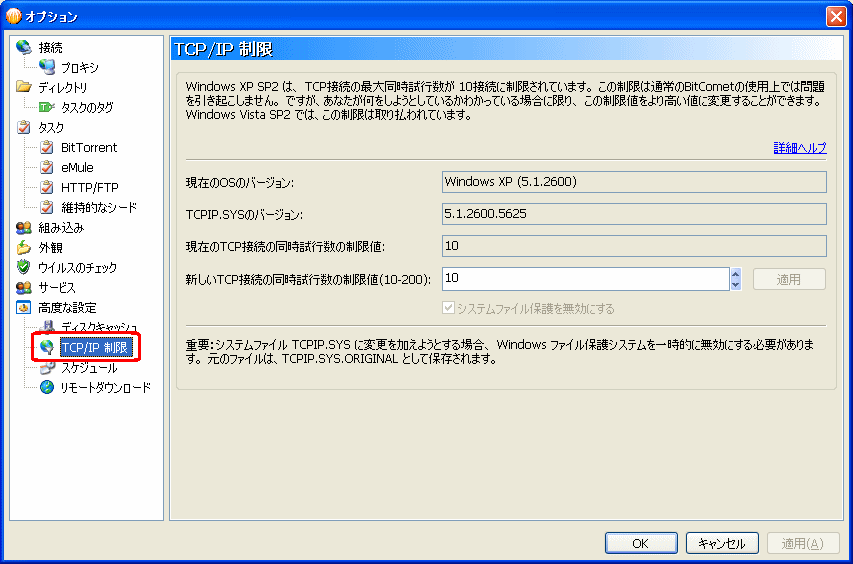Select サービス in the tree
Screen dimensions: 853x564
[x=57, y=288]
